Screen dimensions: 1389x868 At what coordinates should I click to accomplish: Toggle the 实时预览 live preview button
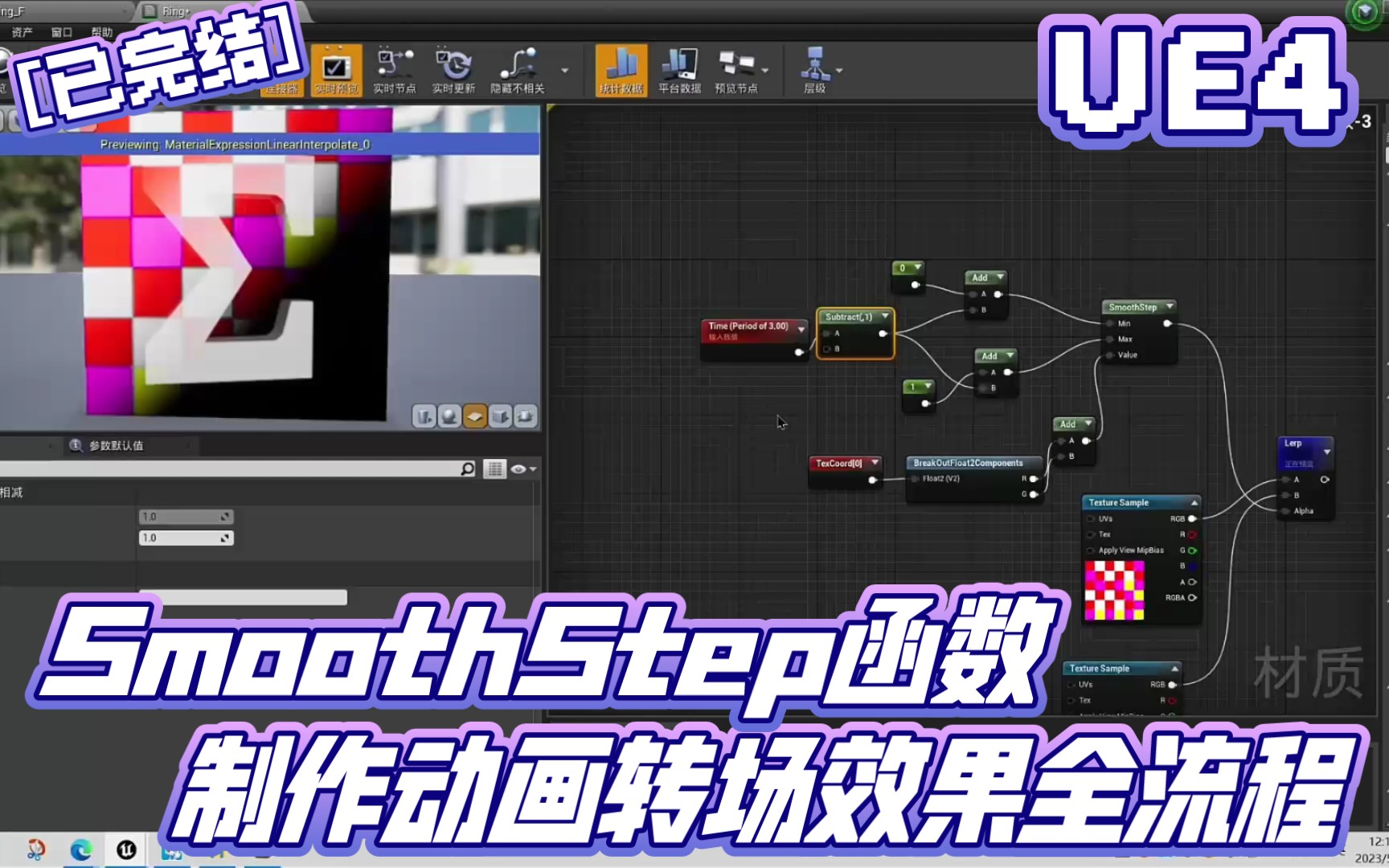coord(336,71)
